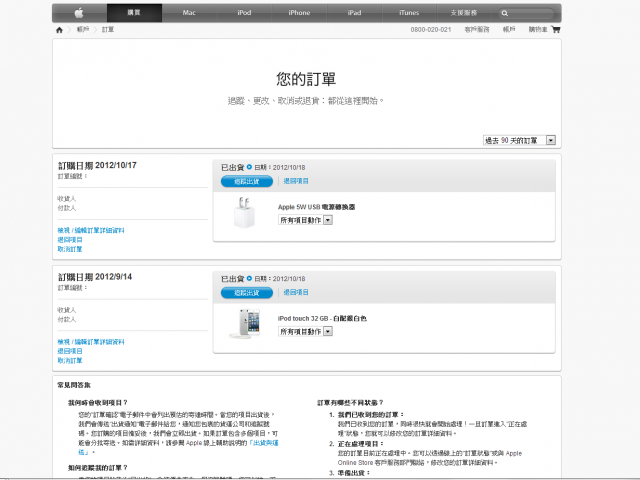View or edit order details for 2012/9/14 order

click(91, 342)
